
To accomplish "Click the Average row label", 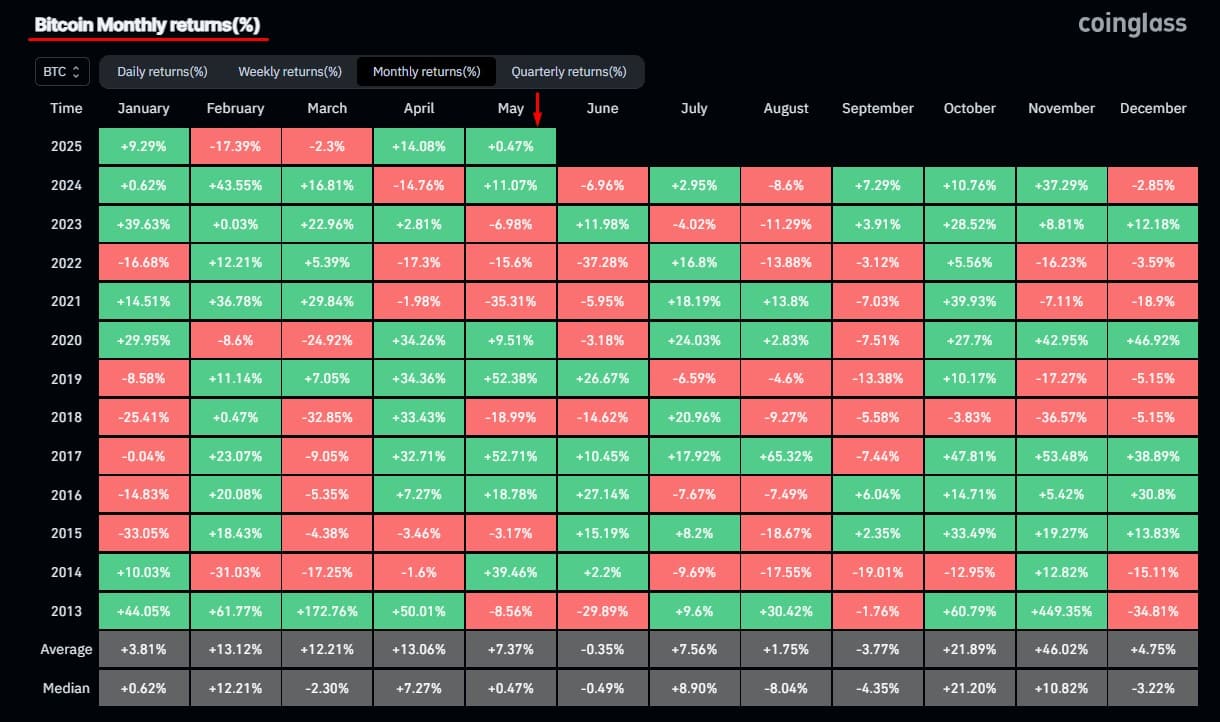I will 66,649.
